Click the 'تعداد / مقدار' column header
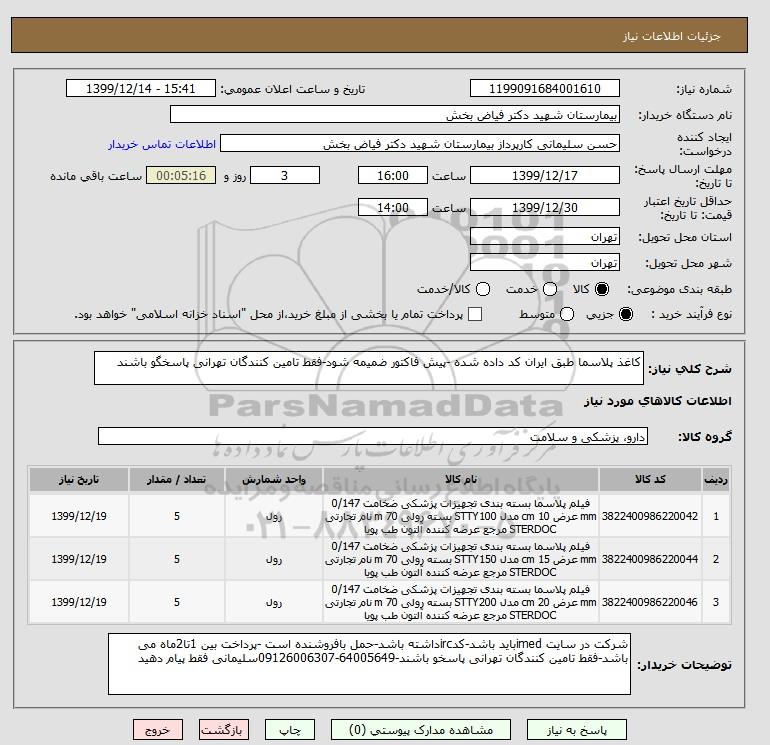Image resolution: width=770 pixels, height=745 pixels. 177,479
